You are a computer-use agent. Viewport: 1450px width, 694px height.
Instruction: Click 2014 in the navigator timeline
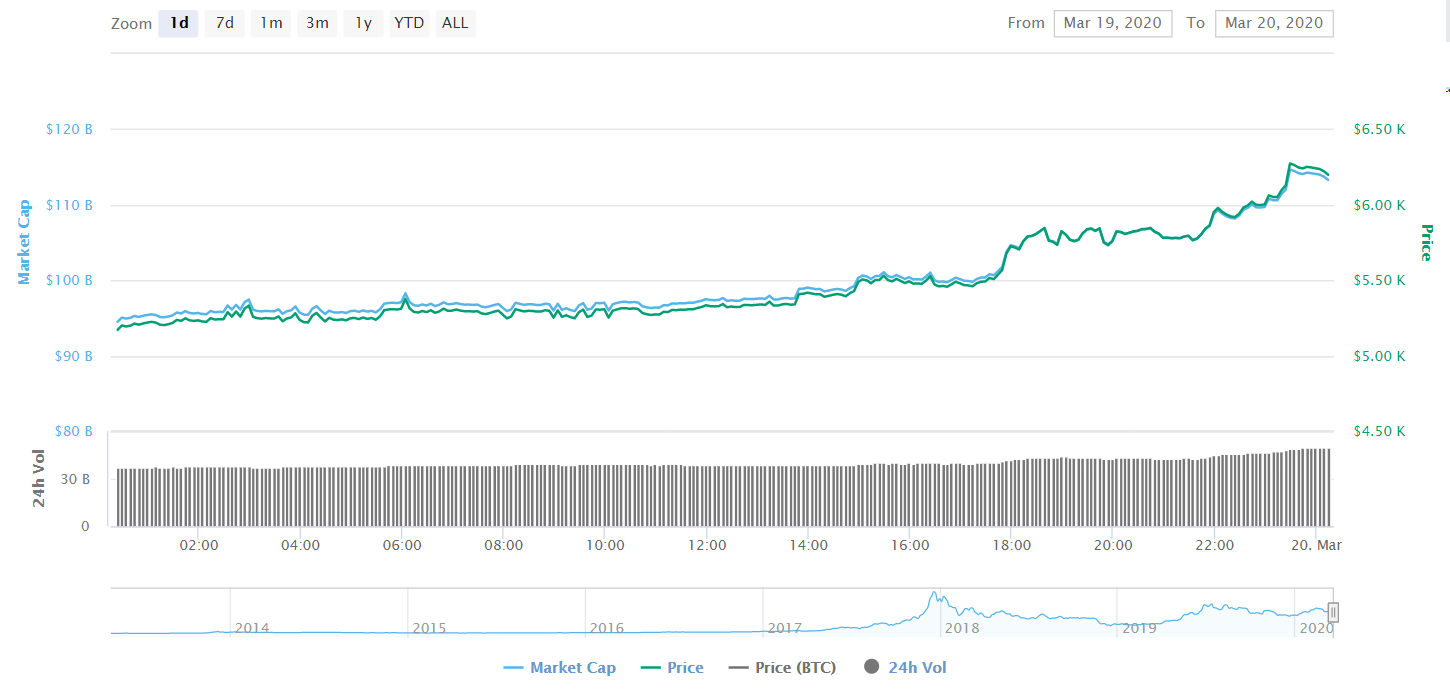click(251, 628)
